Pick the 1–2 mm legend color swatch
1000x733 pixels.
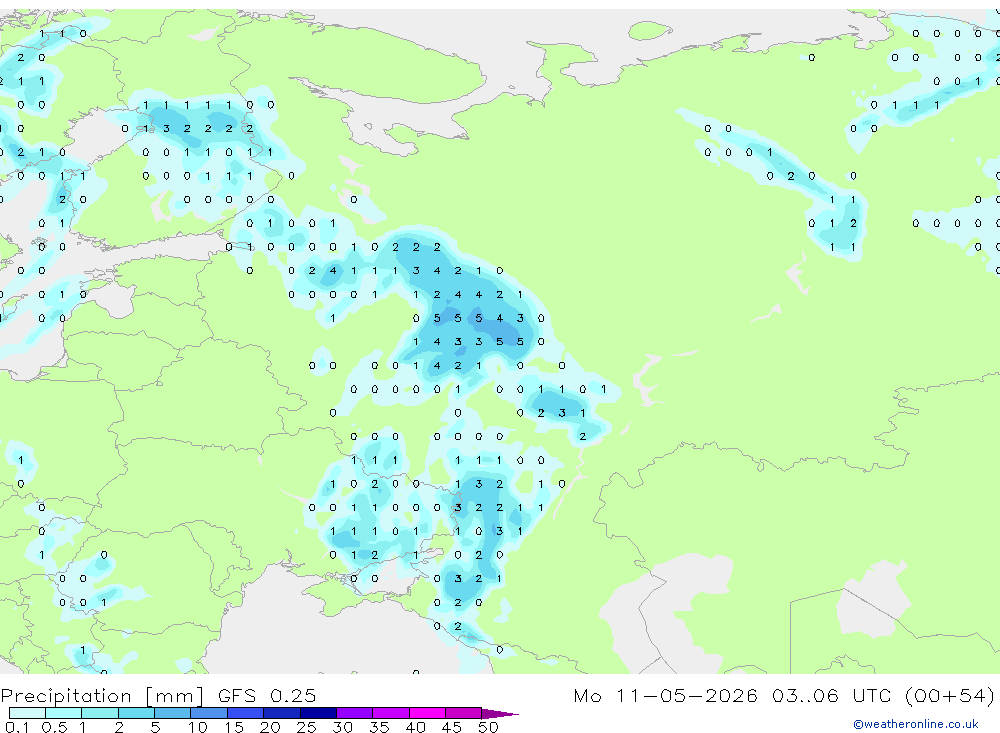pos(100,713)
